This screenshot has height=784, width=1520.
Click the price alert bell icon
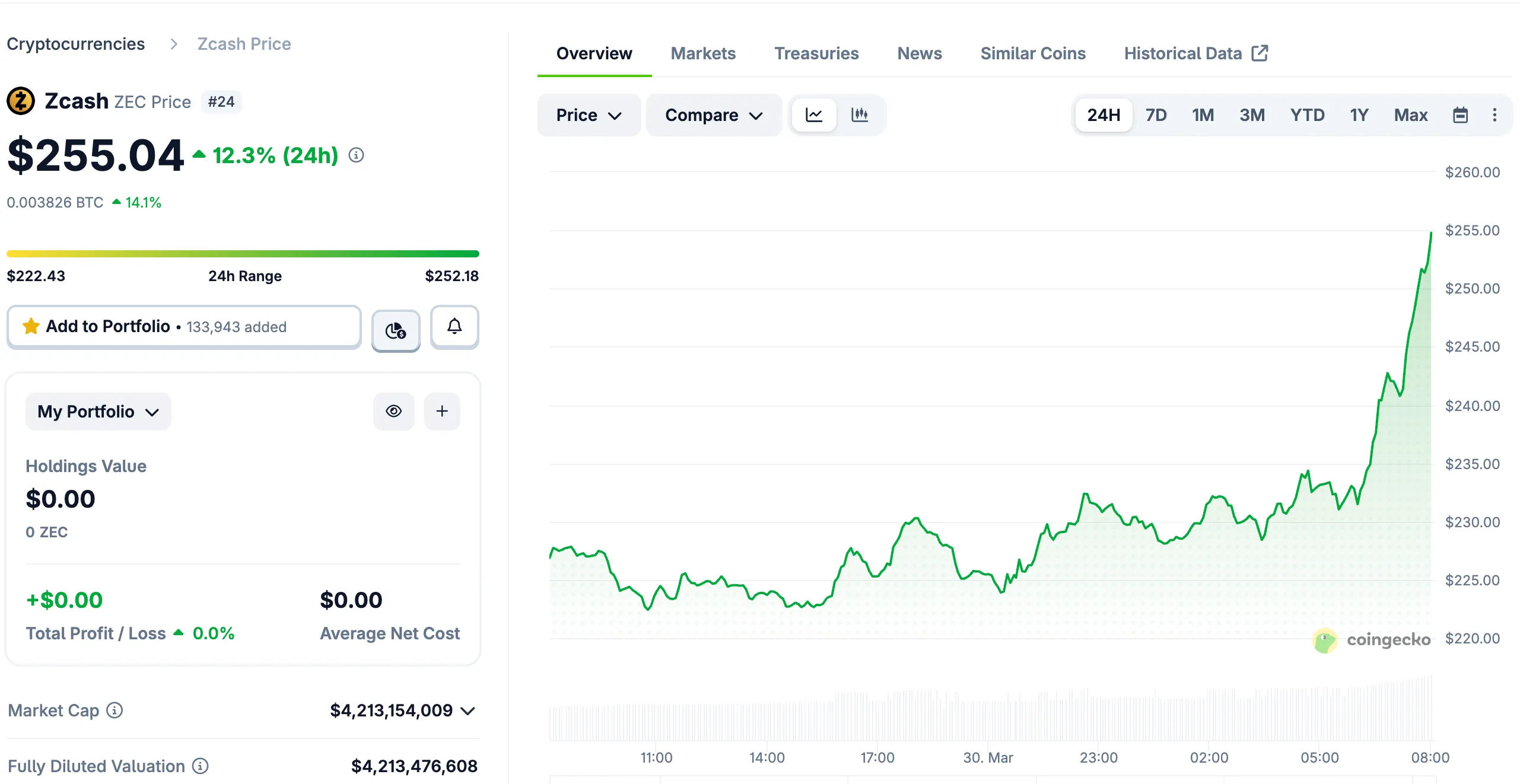pyautogui.click(x=454, y=327)
